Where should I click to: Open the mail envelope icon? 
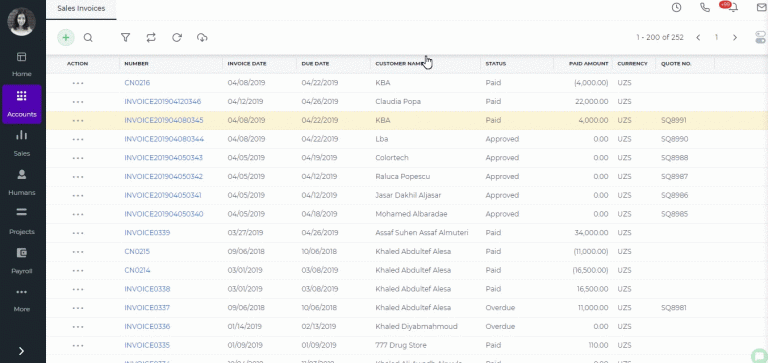[762, 7]
